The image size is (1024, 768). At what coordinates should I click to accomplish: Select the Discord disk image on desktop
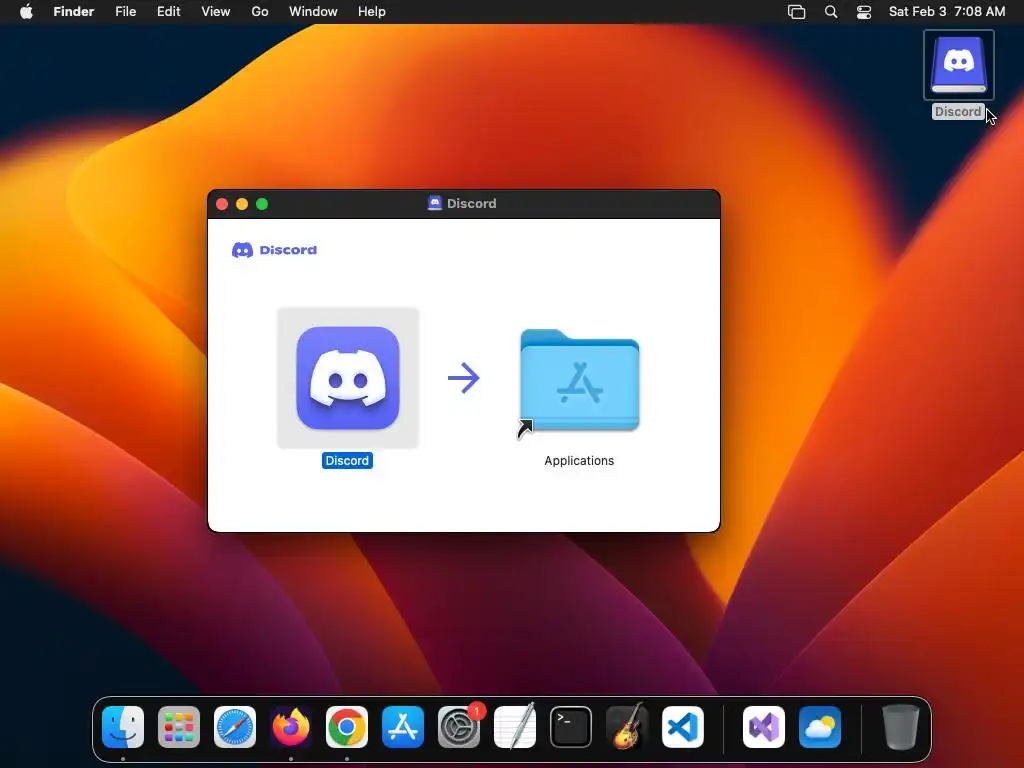pos(959,65)
